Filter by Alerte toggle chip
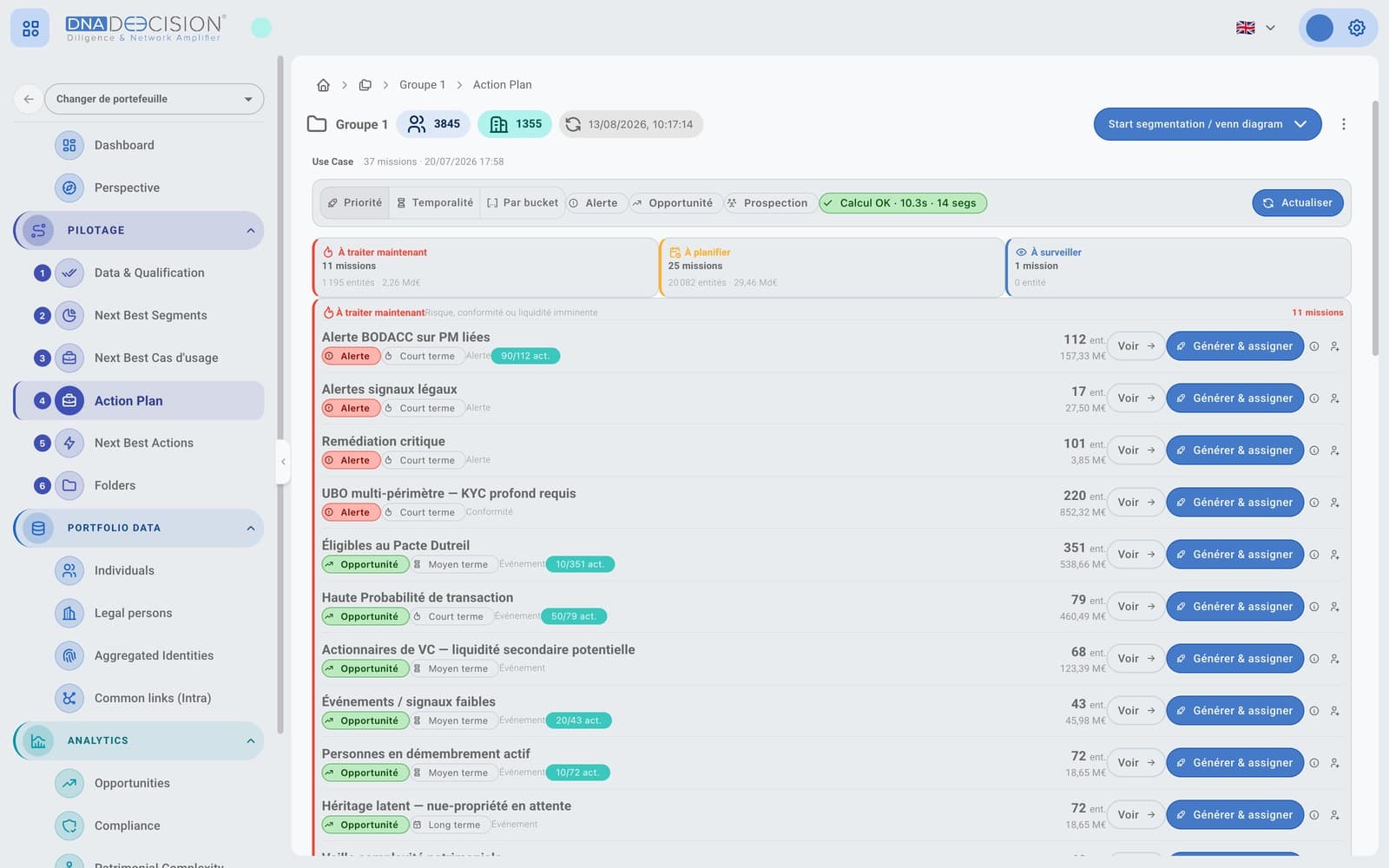This screenshot has height=868, width=1389. (x=596, y=203)
